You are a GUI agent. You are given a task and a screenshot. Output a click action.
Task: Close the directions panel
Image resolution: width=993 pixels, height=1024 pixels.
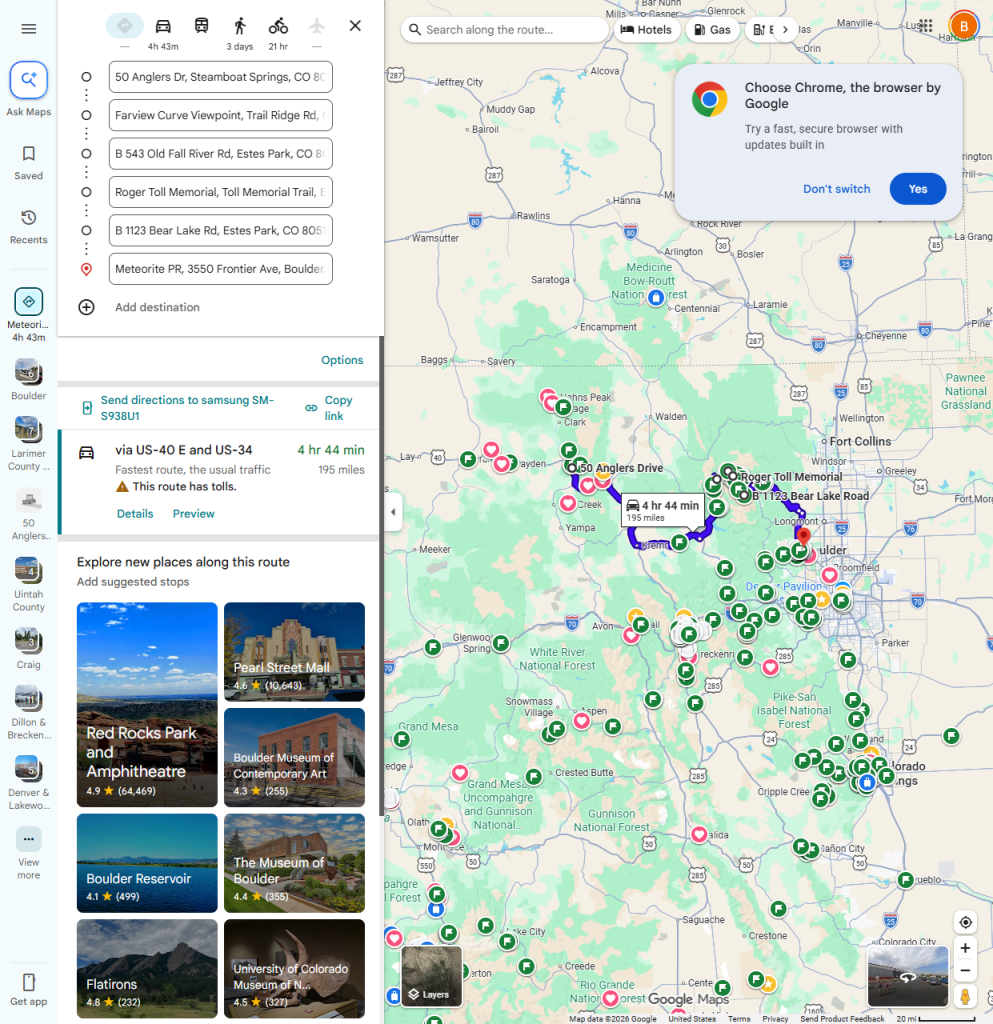pos(355,25)
